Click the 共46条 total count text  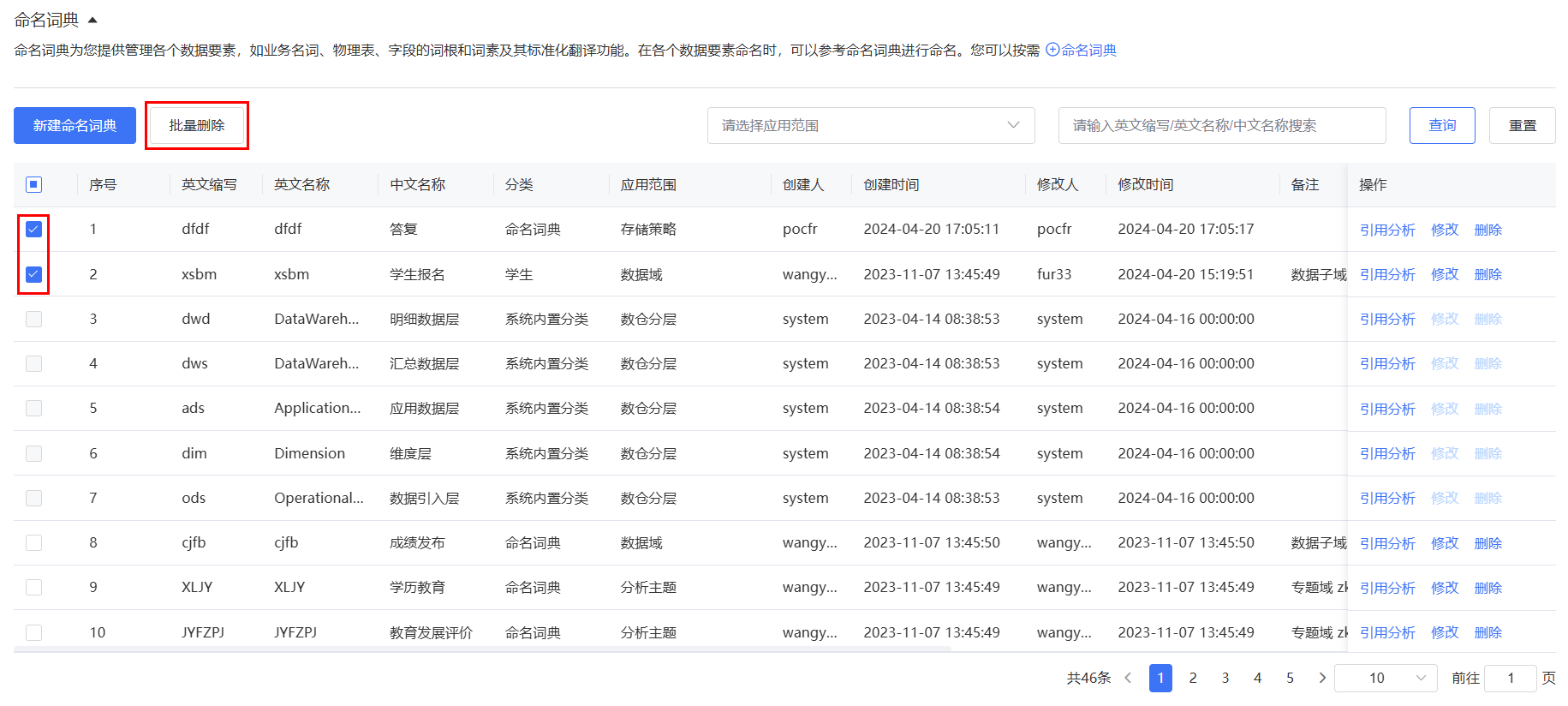coord(1088,678)
